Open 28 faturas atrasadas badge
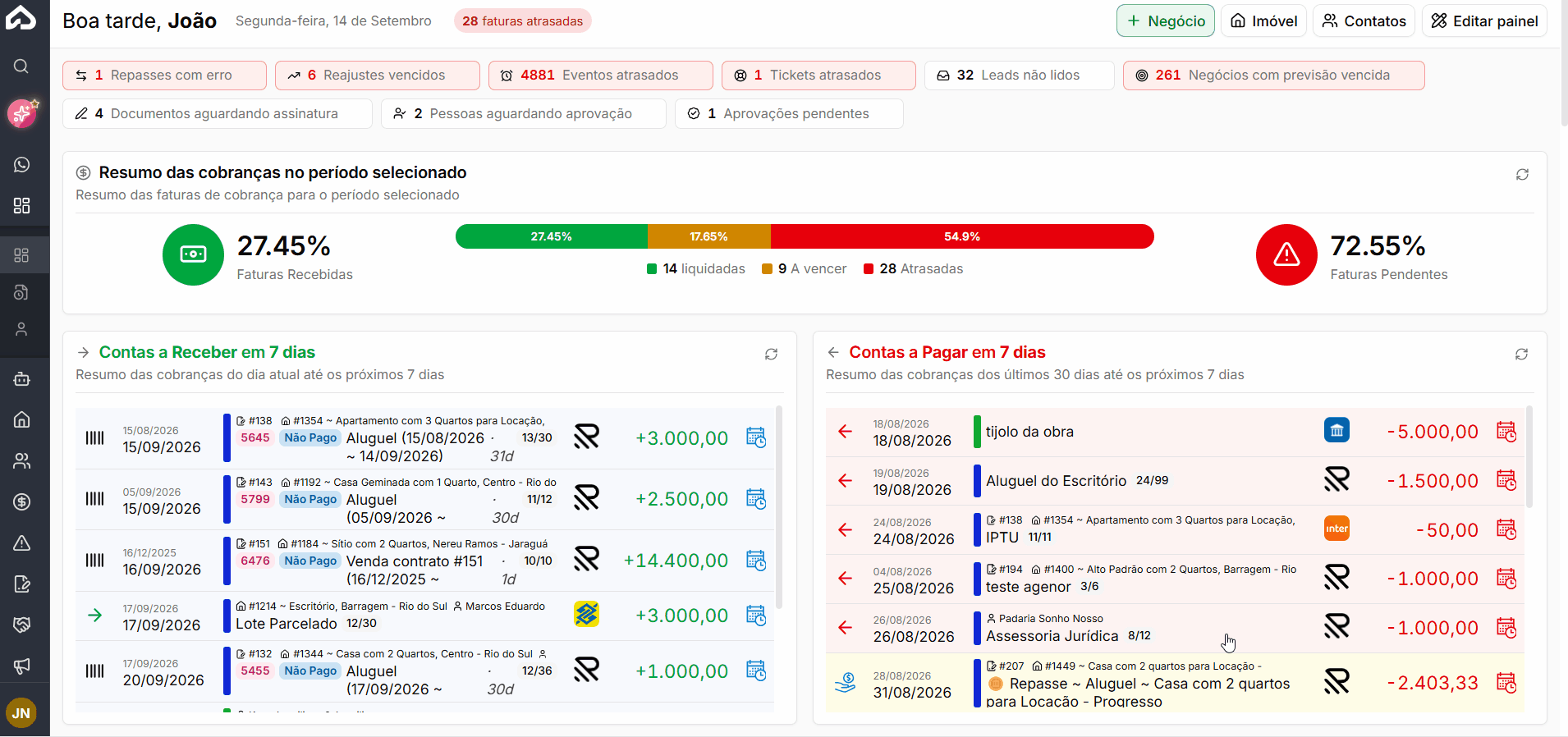 [x=523, y=21]
